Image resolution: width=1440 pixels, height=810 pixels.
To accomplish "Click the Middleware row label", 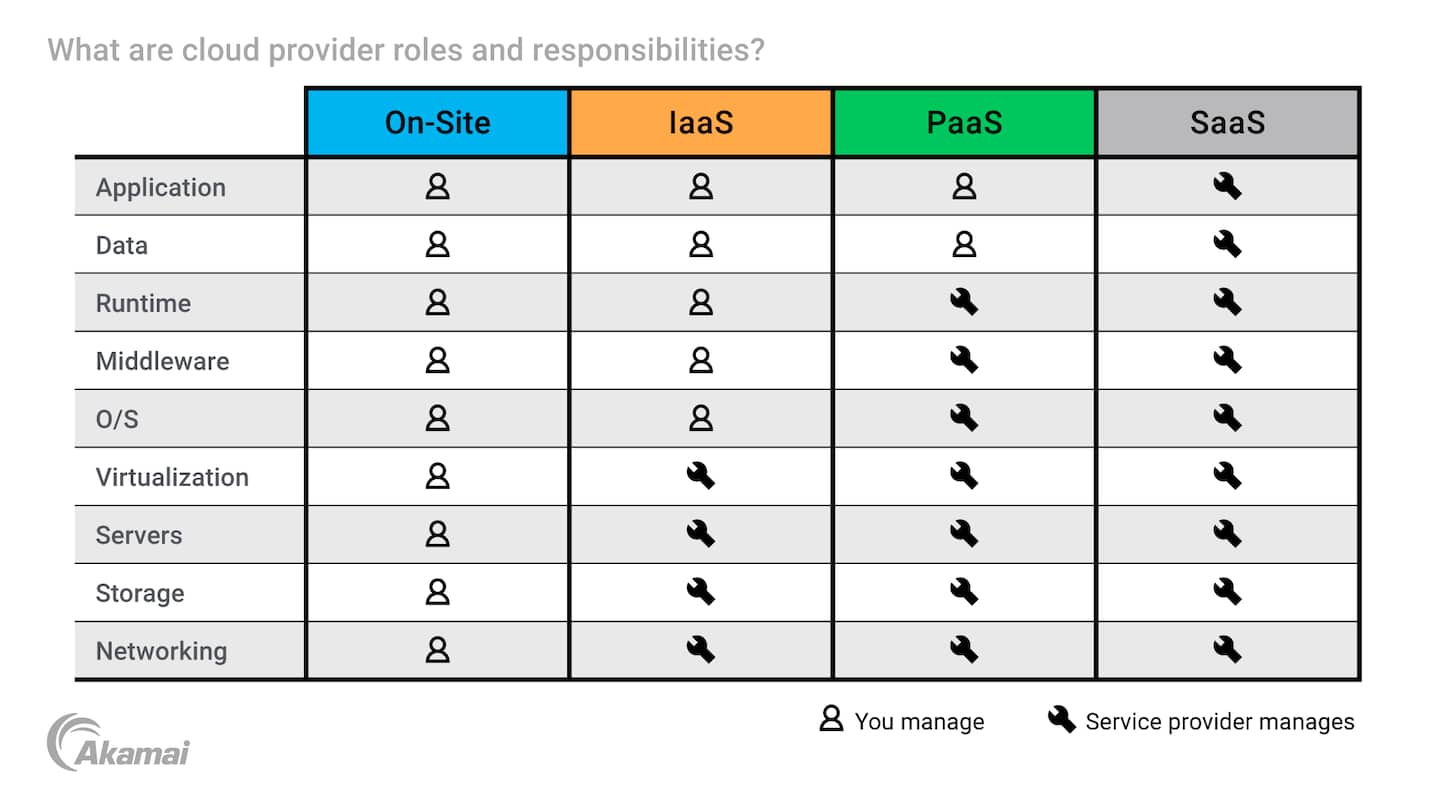I will [x=162, y=361].
